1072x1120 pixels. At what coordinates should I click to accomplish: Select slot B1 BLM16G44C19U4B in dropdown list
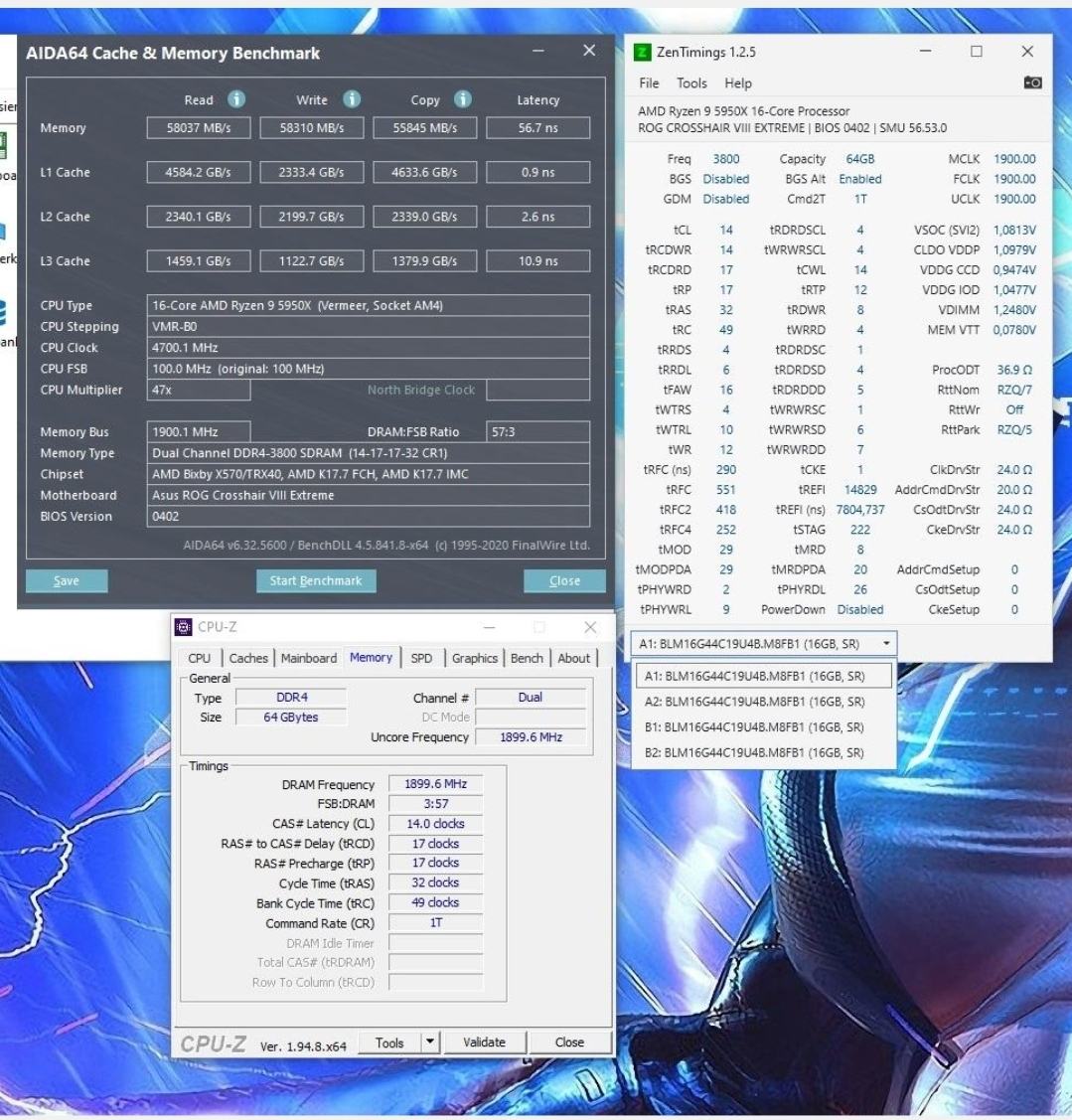pyautogui.click(x=763, y=727)
